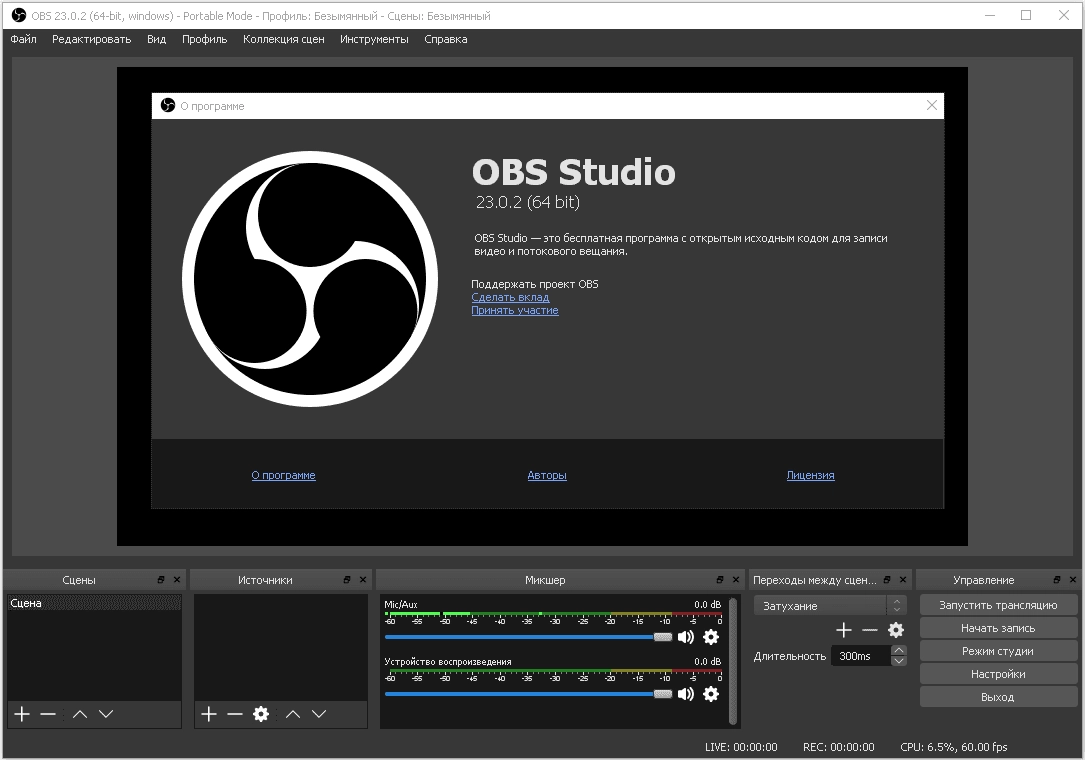Open the Коллекция сцен menu

pos(284,39)
